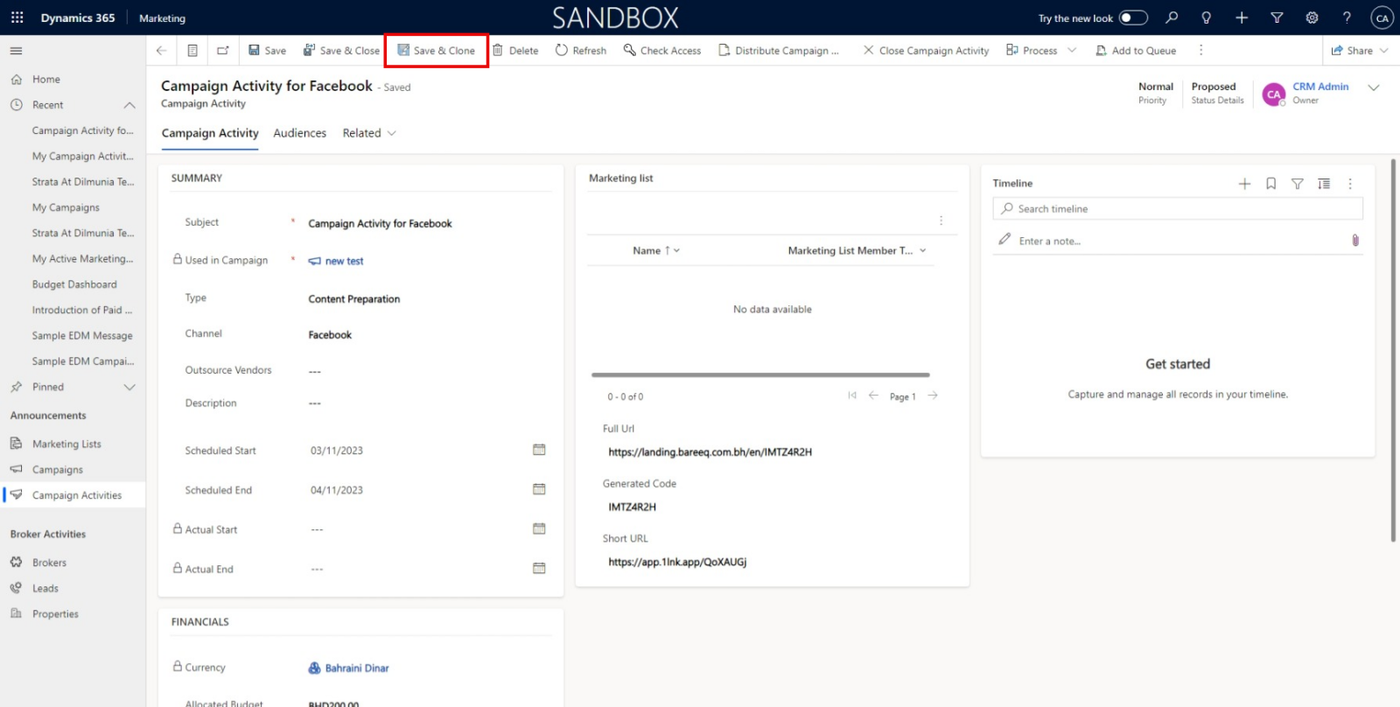The height and width of the screenshot is (707, 1400).
Task: Click the Search timeline input field
Action: pyautogui.click(x=1187, y=209)
